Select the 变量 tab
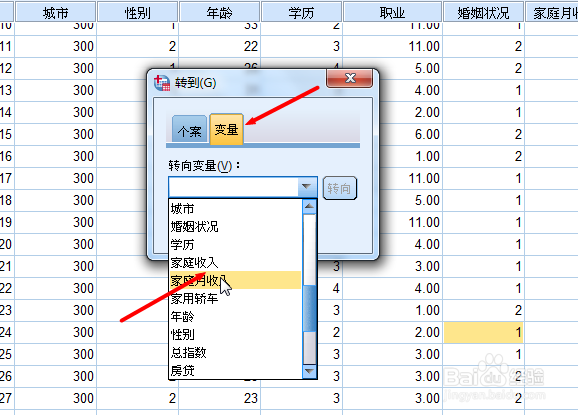The width and height of the screenshot is (578, 415). click(x=226, y=129)
